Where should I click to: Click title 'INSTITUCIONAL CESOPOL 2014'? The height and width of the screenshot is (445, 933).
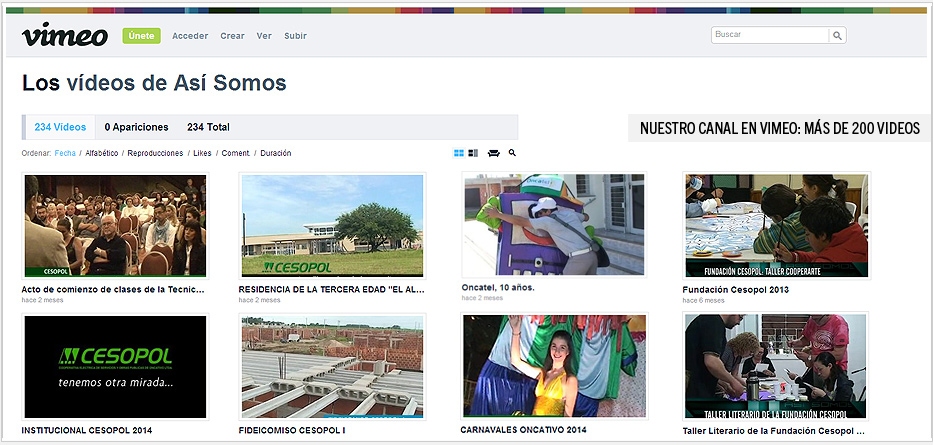coord(87,430)
